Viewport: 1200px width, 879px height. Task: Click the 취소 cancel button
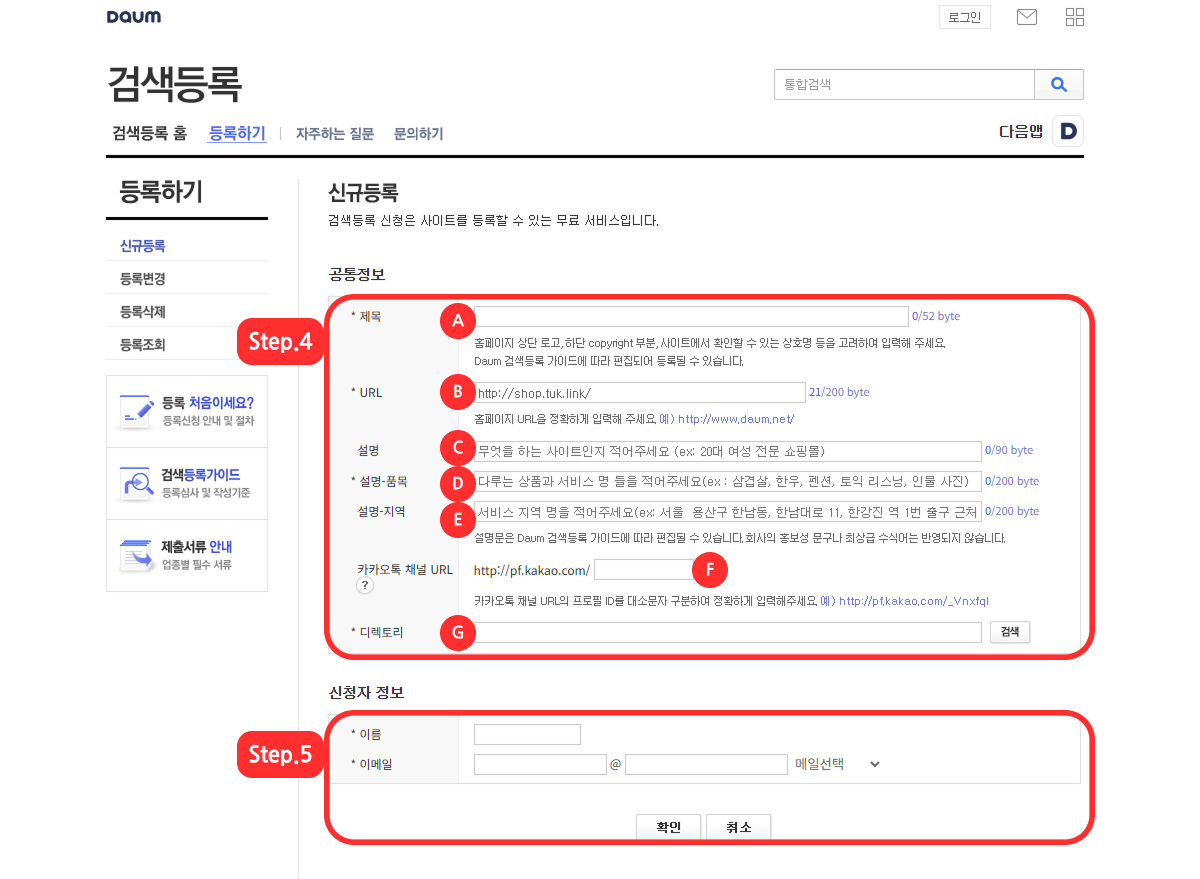(738, 828)
